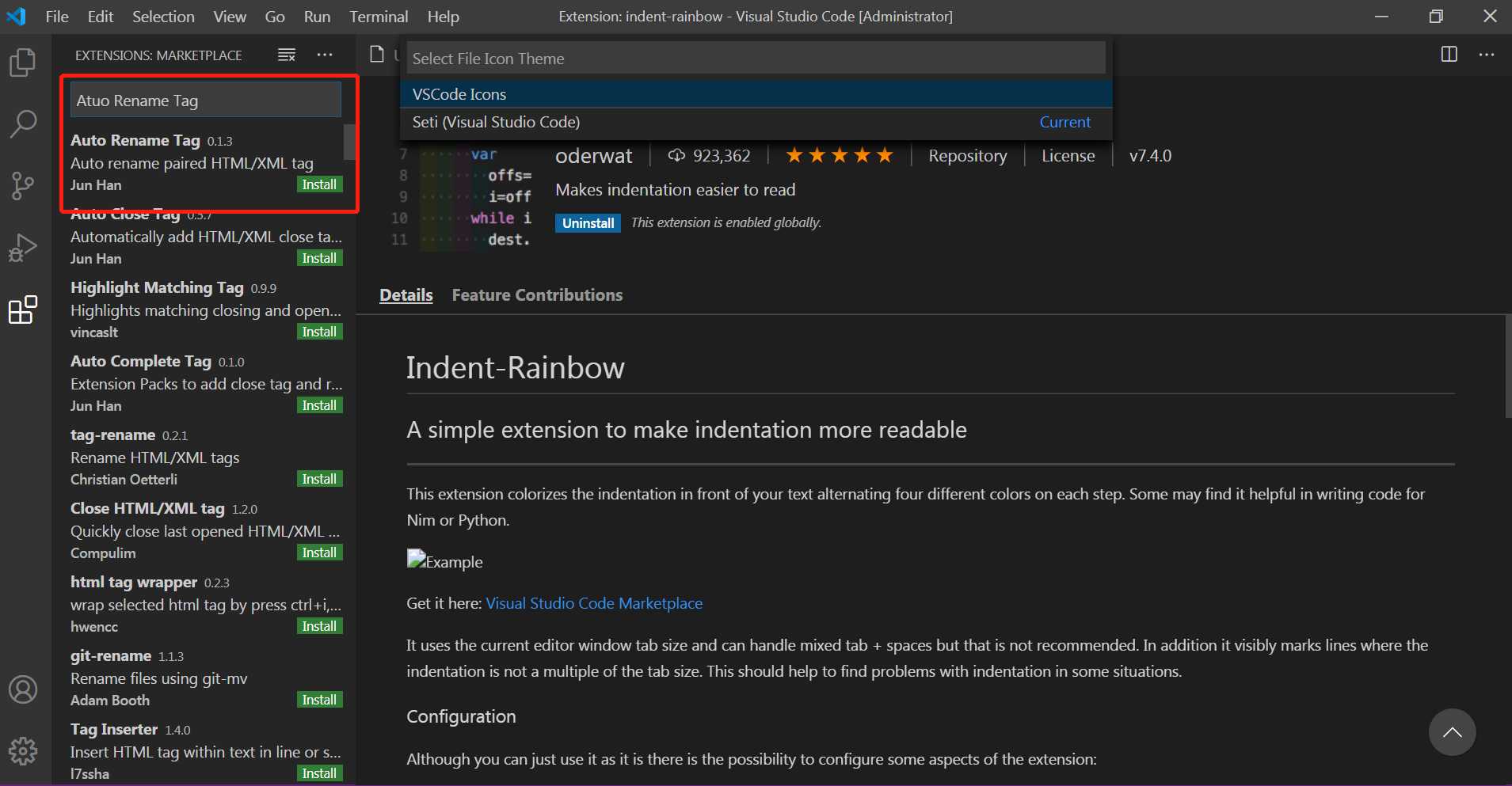Open tag-rename extension details

[x=202, y=457]
